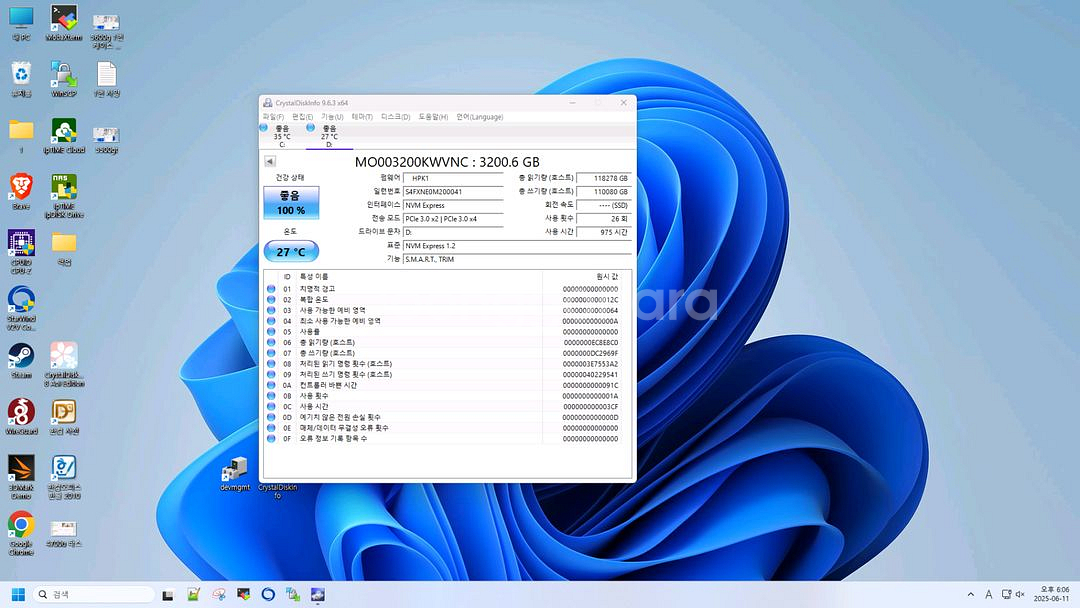
Task: Open the 언어(Language) menu
Action: coord(478,117)
